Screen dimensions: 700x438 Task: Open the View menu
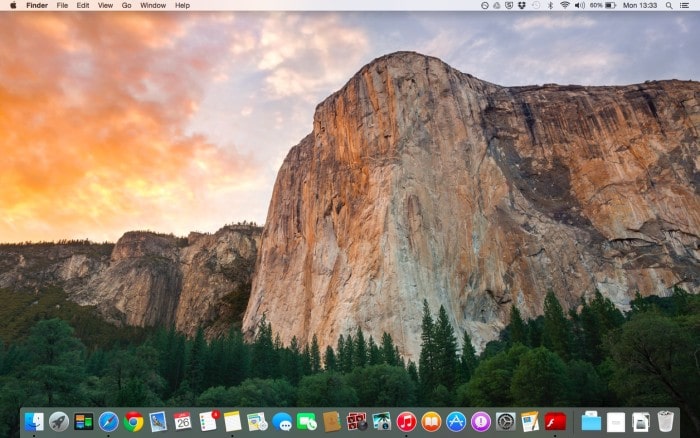pos(105,5)
